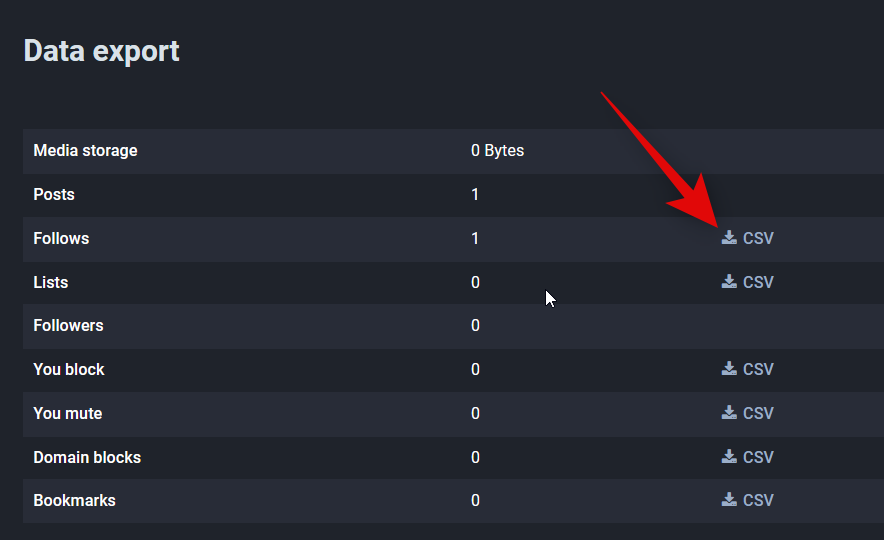Click the Followers row label

(x=68, y=325)
